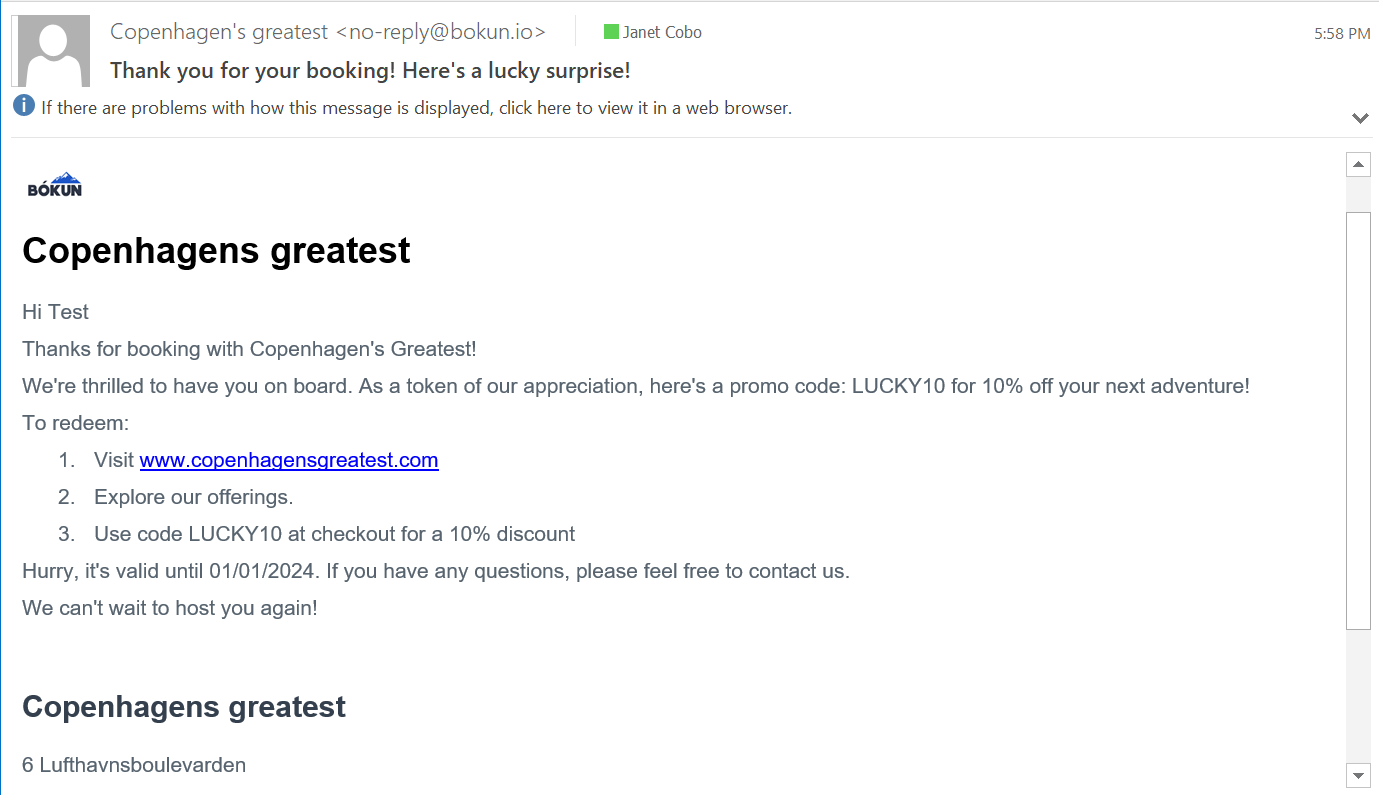Screen dimensions: 1379x795
Task: Visit the www.copenhagensgreatest.com hyperlink
Action: coord(289,460)
